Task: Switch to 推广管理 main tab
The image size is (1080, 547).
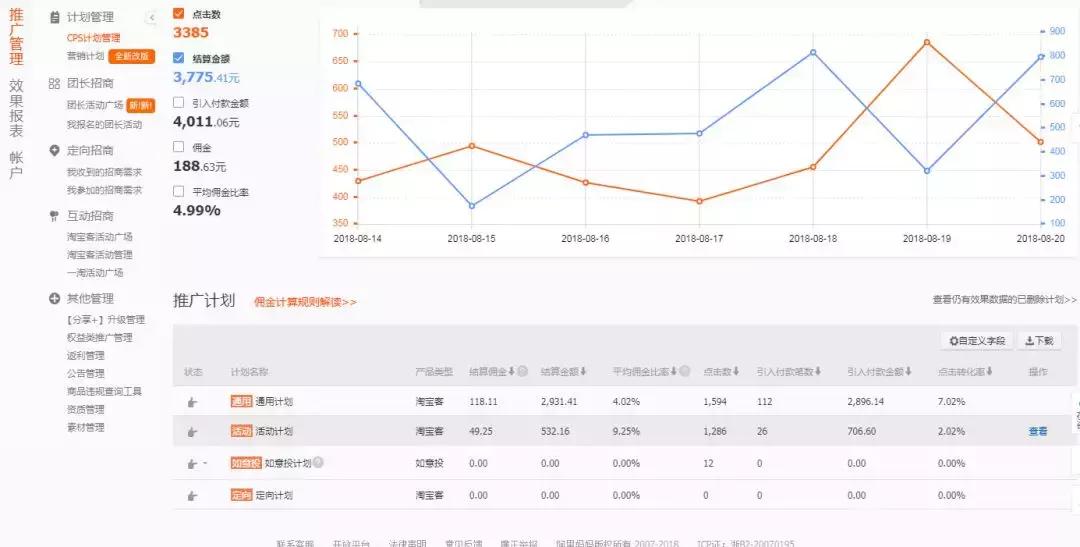Action: 16,37
